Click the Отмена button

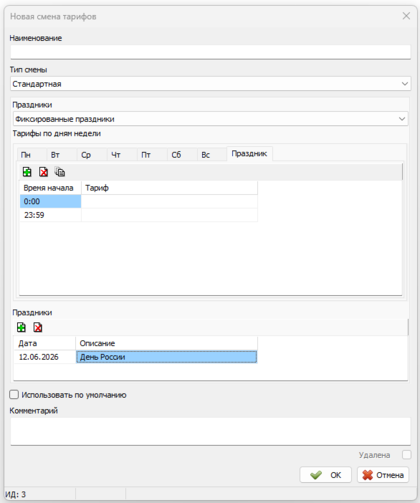[383, 475]
